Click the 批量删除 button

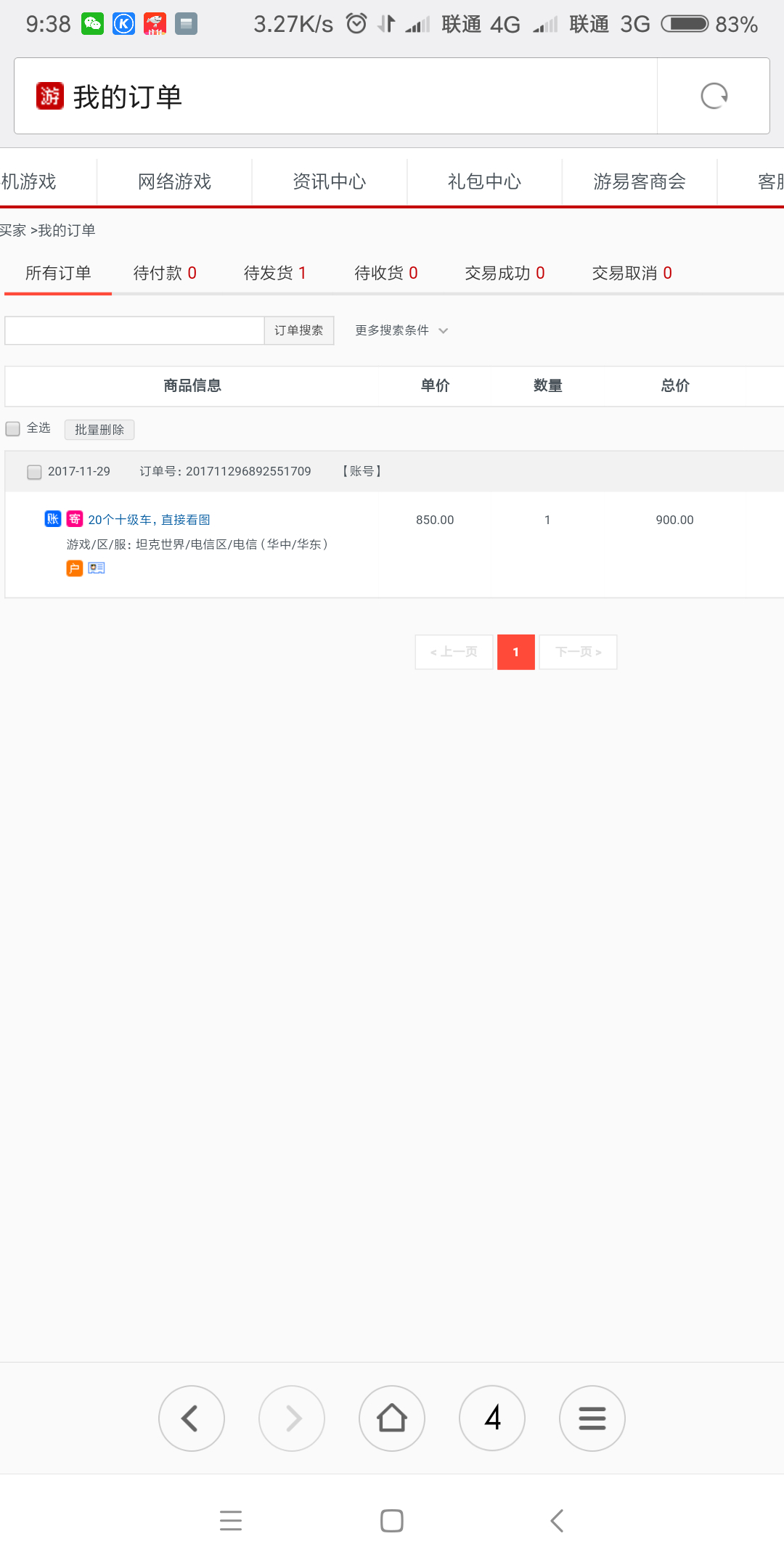coord(99,429)
